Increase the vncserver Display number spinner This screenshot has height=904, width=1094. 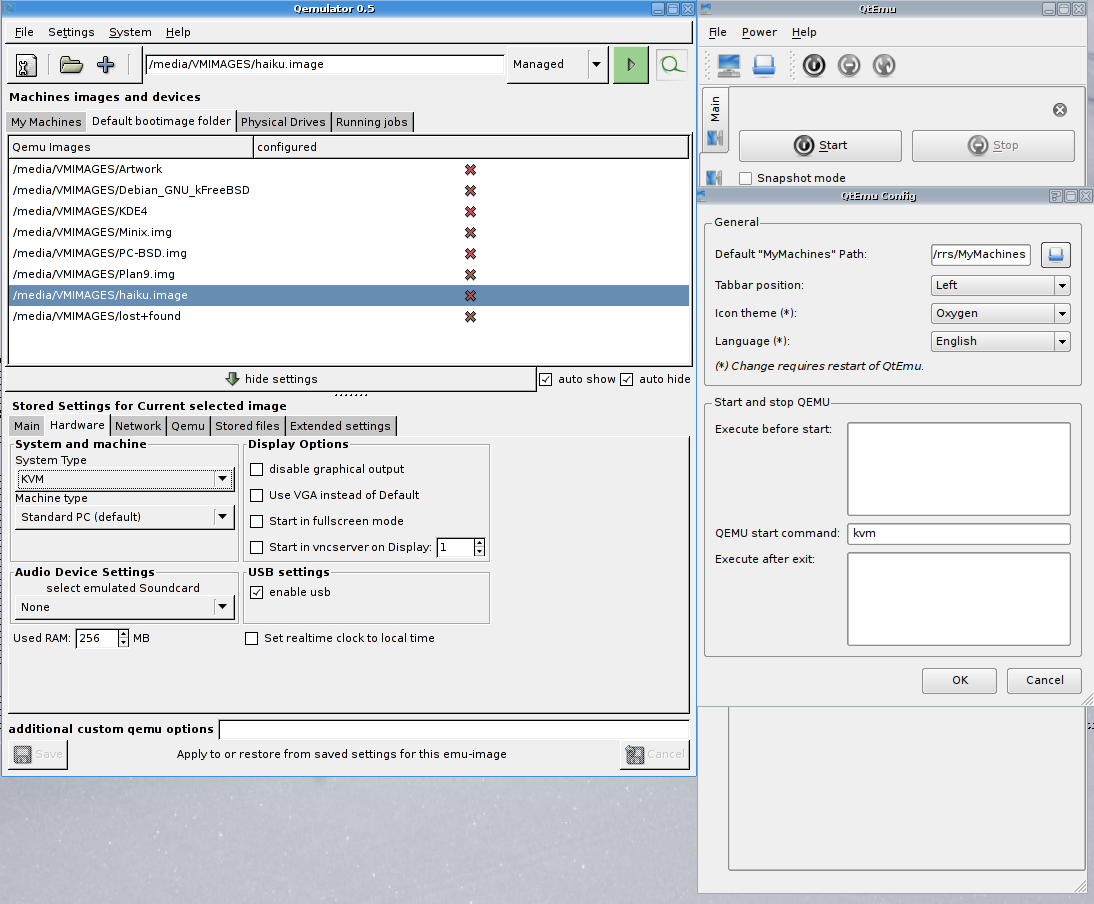tap(479, 543)
